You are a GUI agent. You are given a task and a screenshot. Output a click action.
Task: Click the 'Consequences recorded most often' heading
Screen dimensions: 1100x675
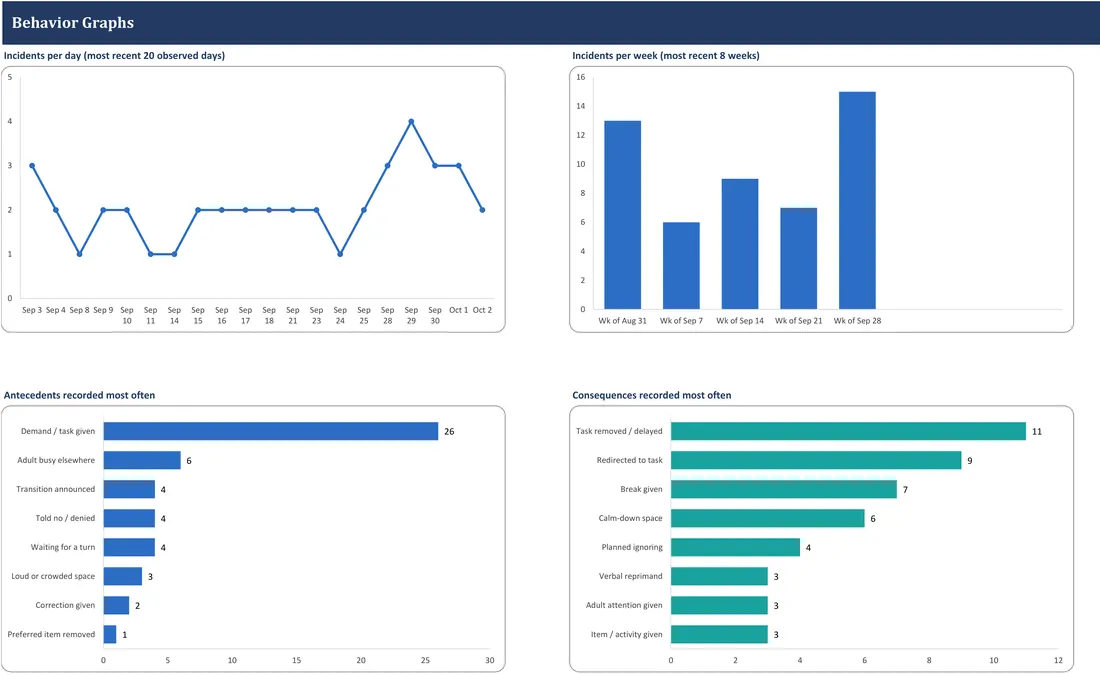pyautogui.click(x=652, y=395)
